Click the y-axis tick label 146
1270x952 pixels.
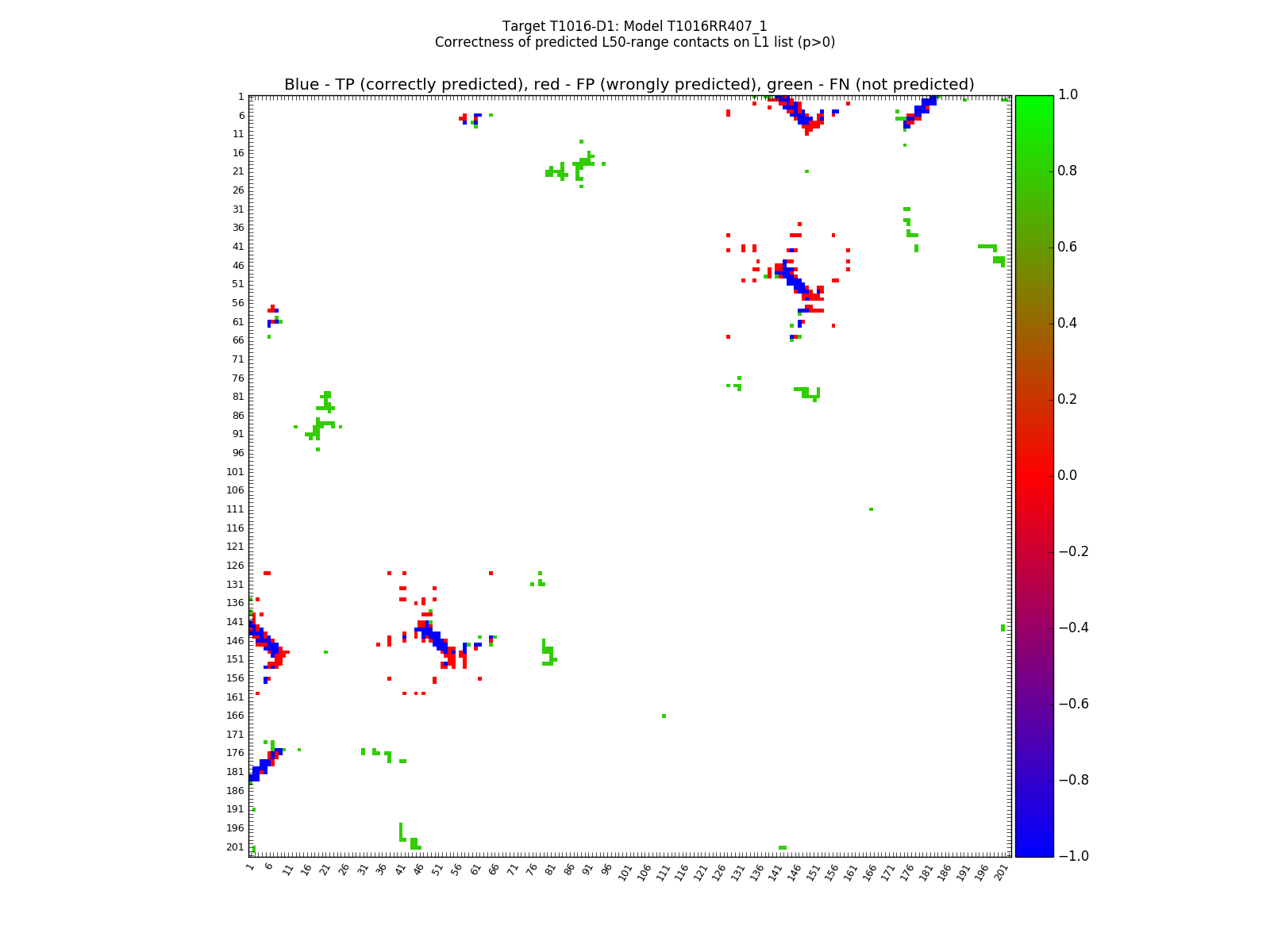pyautogui.click(x=234, y=640)
